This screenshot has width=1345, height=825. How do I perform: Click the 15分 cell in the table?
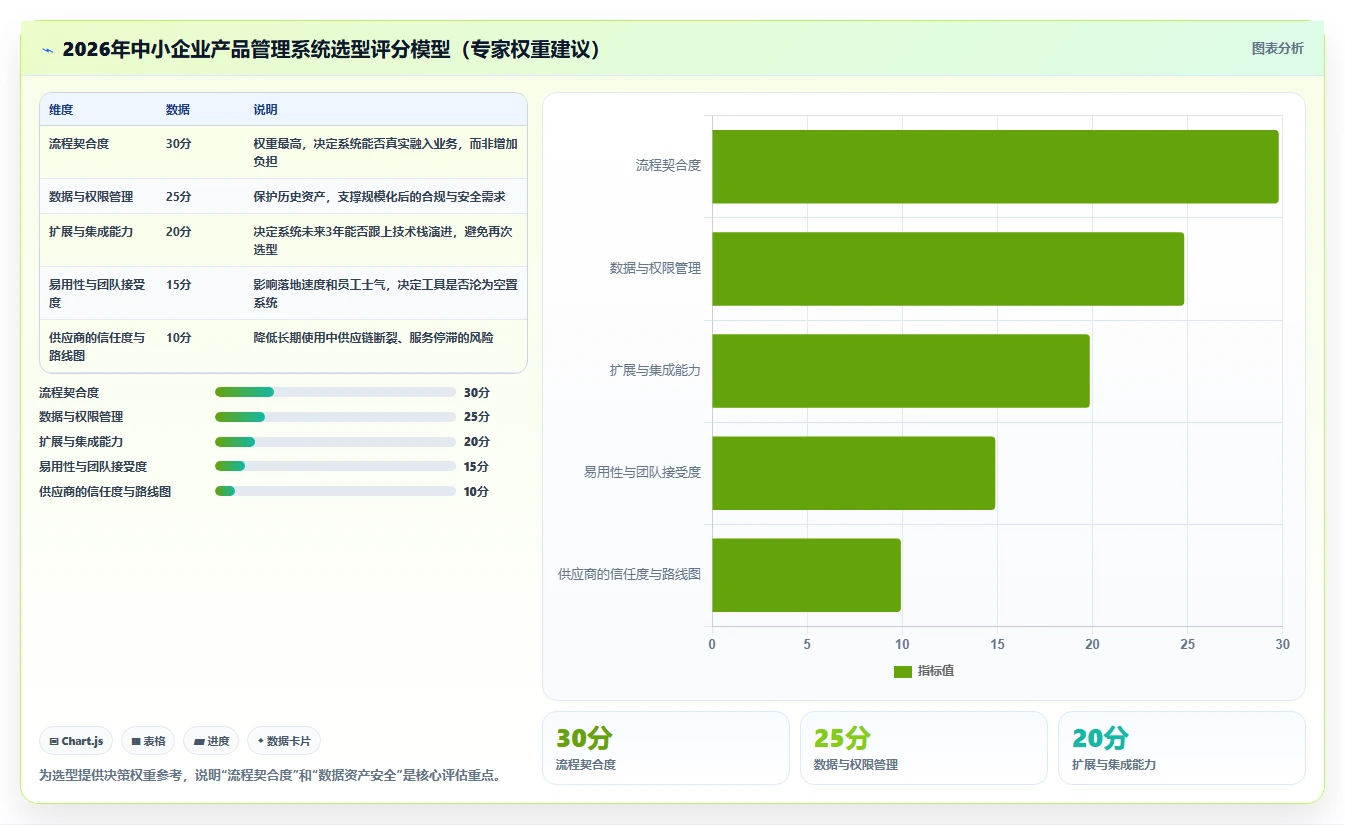[x=179, y=285]
